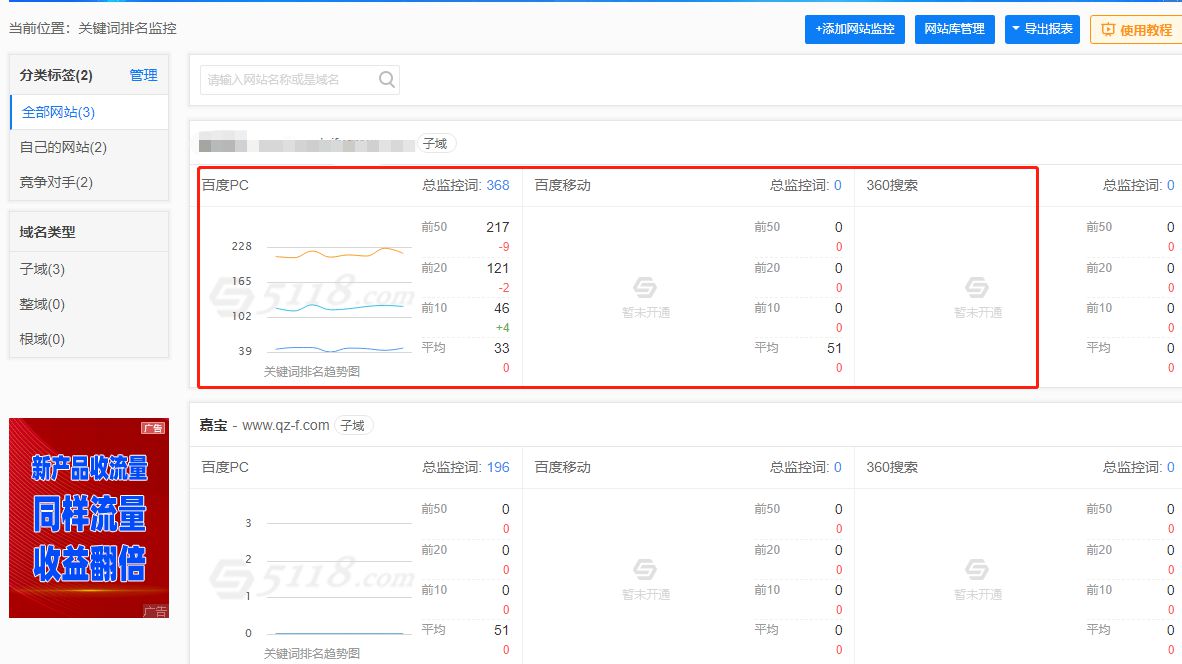Click 百度移动 平均 value 51 in first site
1182x664 pixels.
point(834,348)
